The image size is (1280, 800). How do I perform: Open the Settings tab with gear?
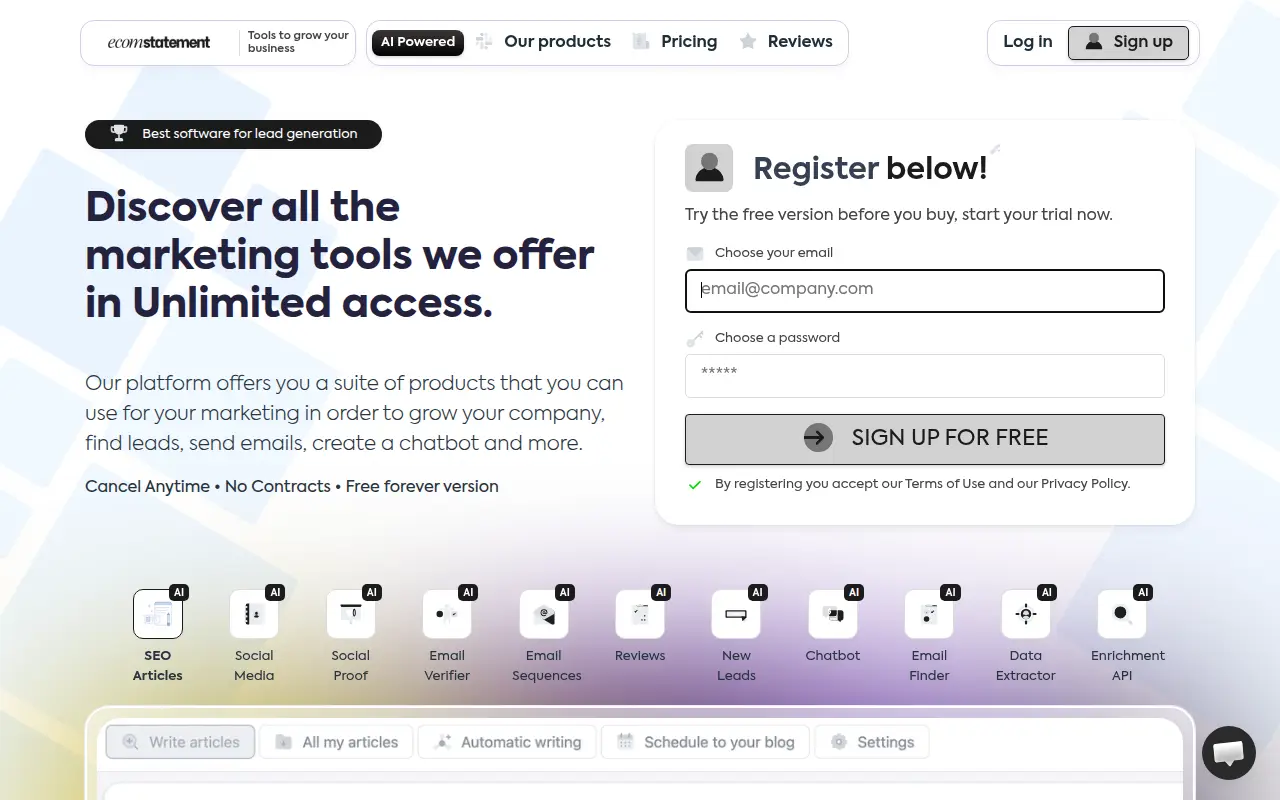point(872,742)
